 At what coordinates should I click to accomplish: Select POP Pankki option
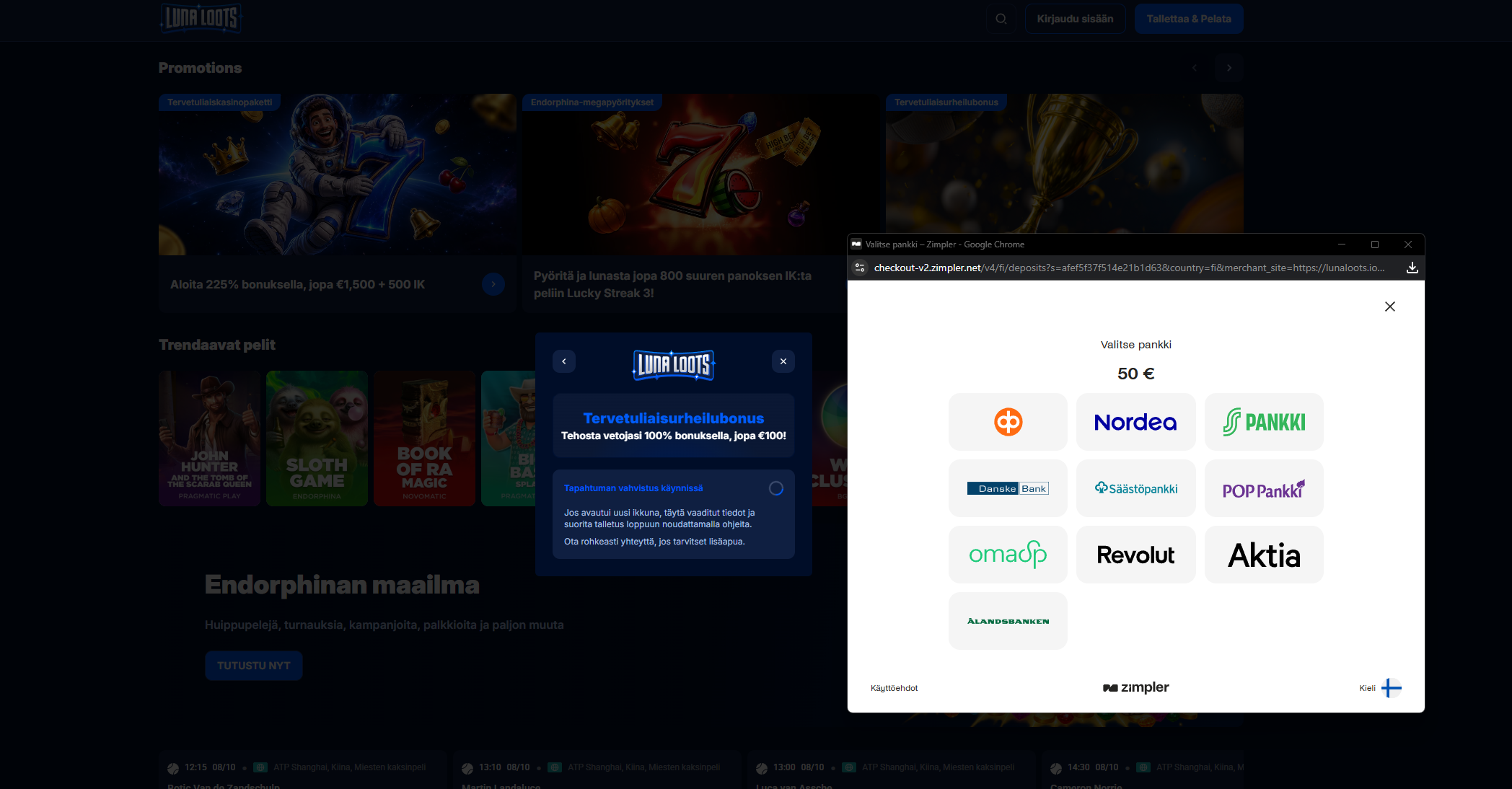pos(1264,488)
